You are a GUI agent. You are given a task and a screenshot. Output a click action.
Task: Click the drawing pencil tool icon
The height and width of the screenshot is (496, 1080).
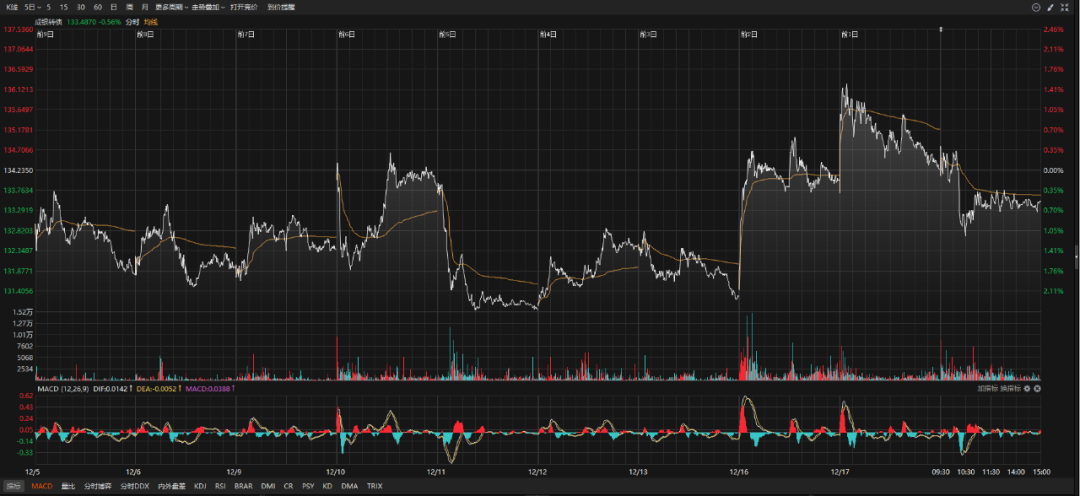[1051, 7]
